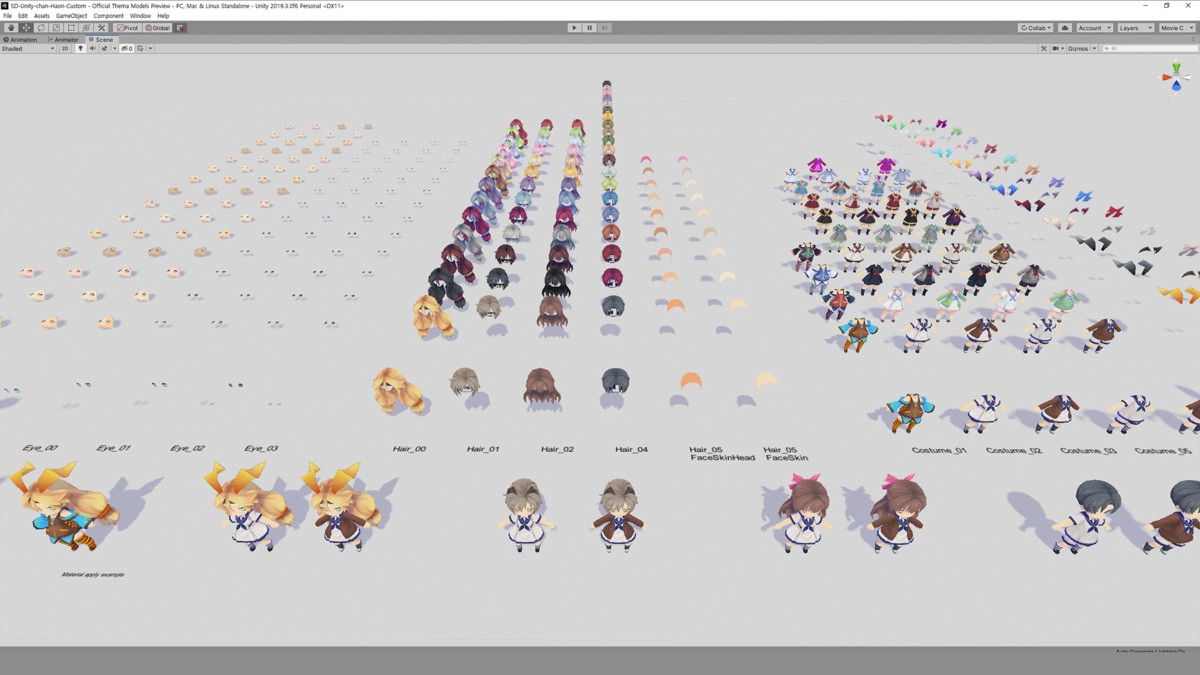
Task: Switch to Animator tab
Action: [x=63, y=40]
